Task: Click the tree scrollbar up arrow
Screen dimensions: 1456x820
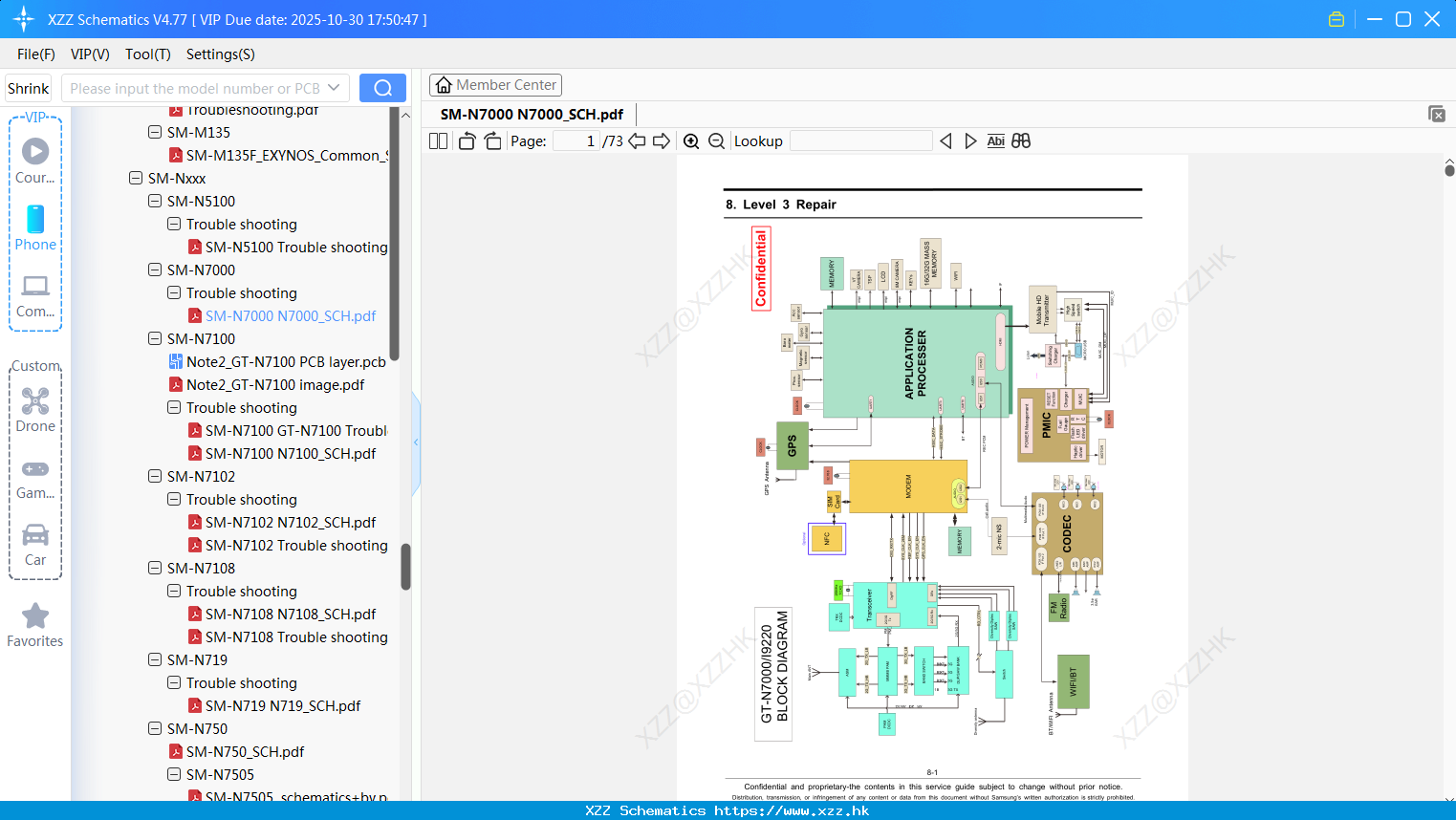Action: 405,115
